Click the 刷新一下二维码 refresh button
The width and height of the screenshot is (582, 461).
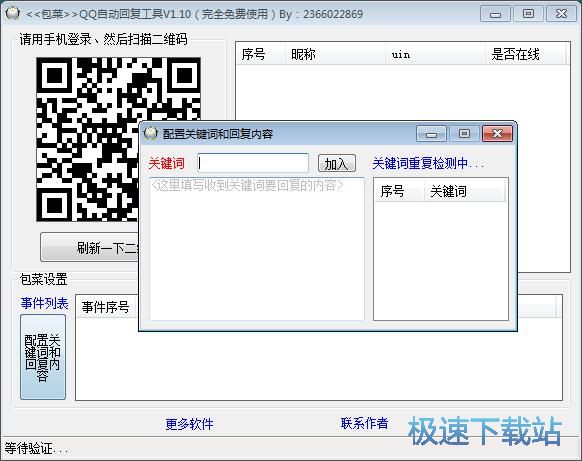90,248
